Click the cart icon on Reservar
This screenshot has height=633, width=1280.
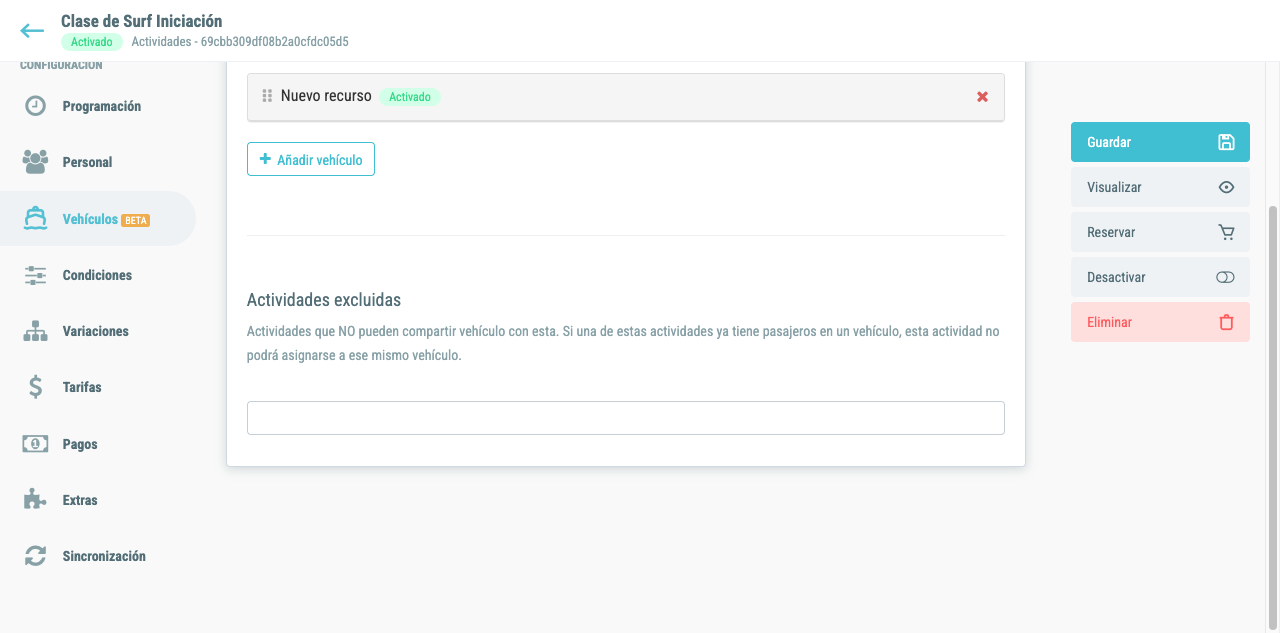click(x=1226, y=232)
